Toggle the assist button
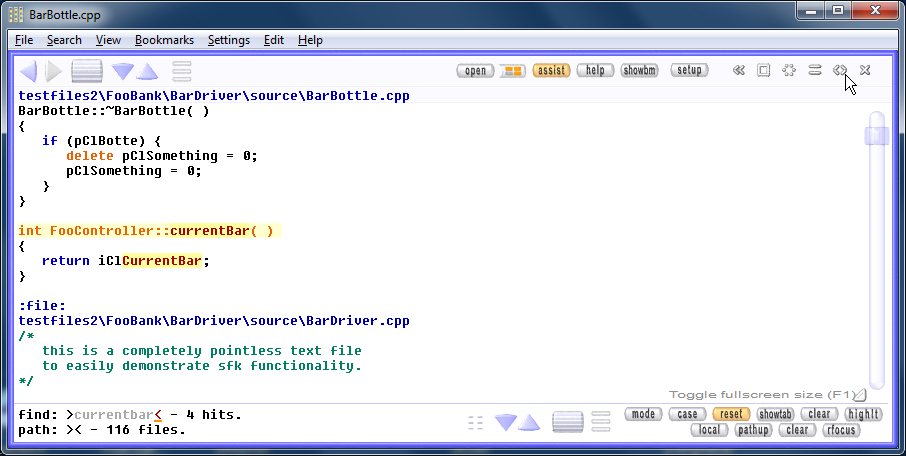Image resolution: width=906 pixels, height=456 pixels. click(x=551, y=71)
